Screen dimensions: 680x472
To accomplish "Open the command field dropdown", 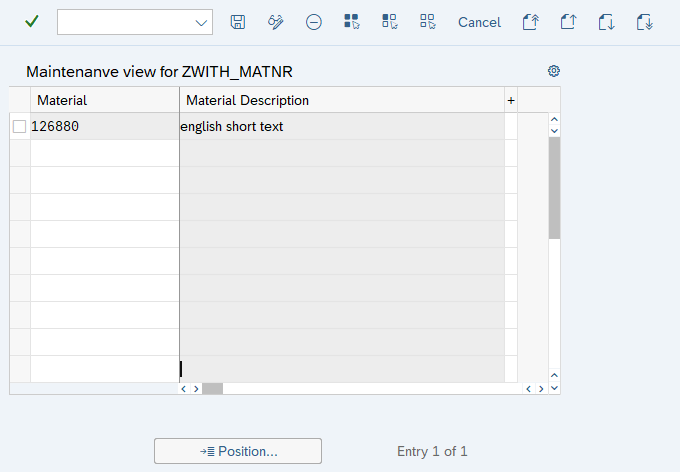I will [201, 22].
